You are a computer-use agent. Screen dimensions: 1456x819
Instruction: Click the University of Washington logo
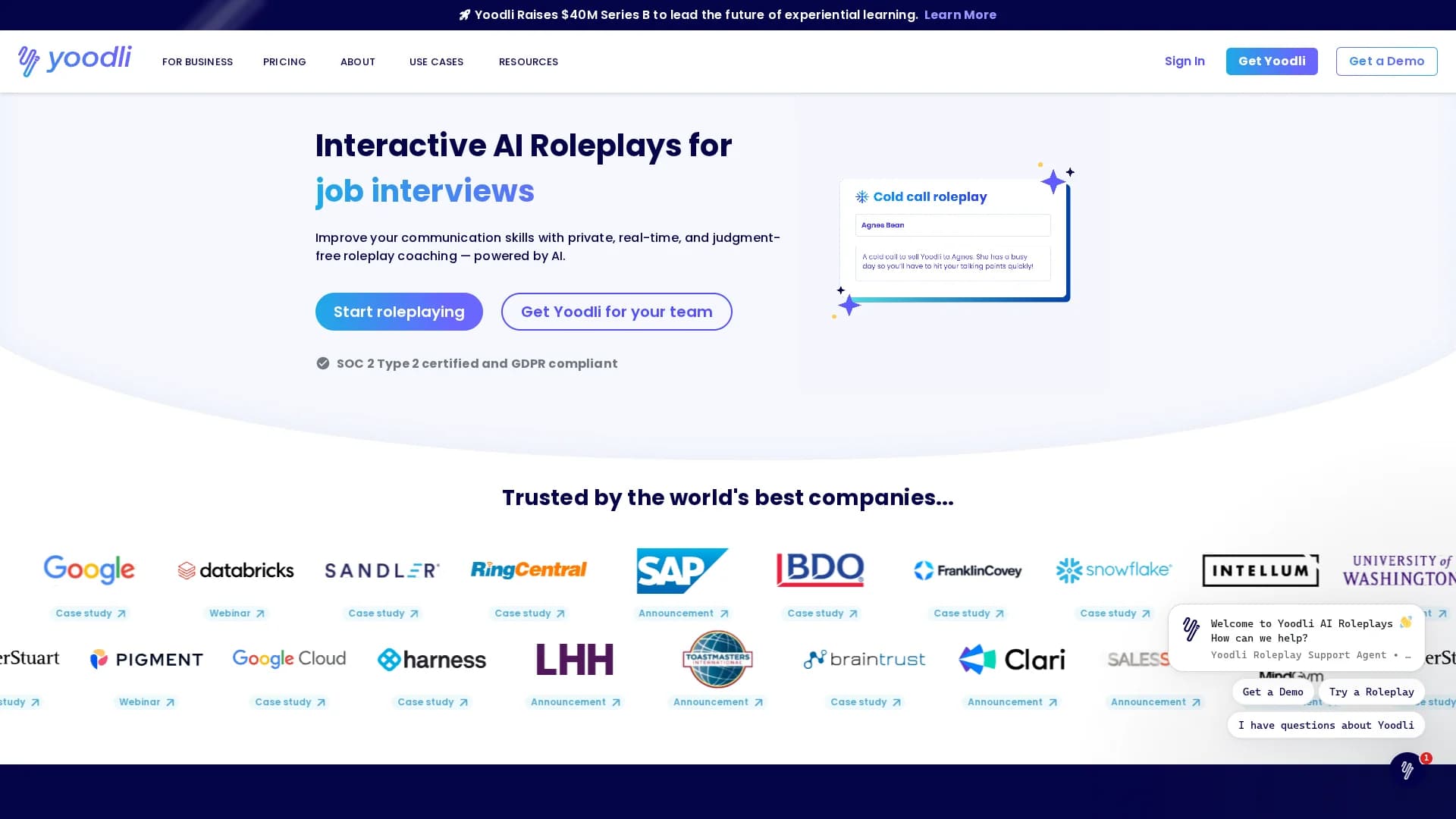click(x=1399, y=570)
